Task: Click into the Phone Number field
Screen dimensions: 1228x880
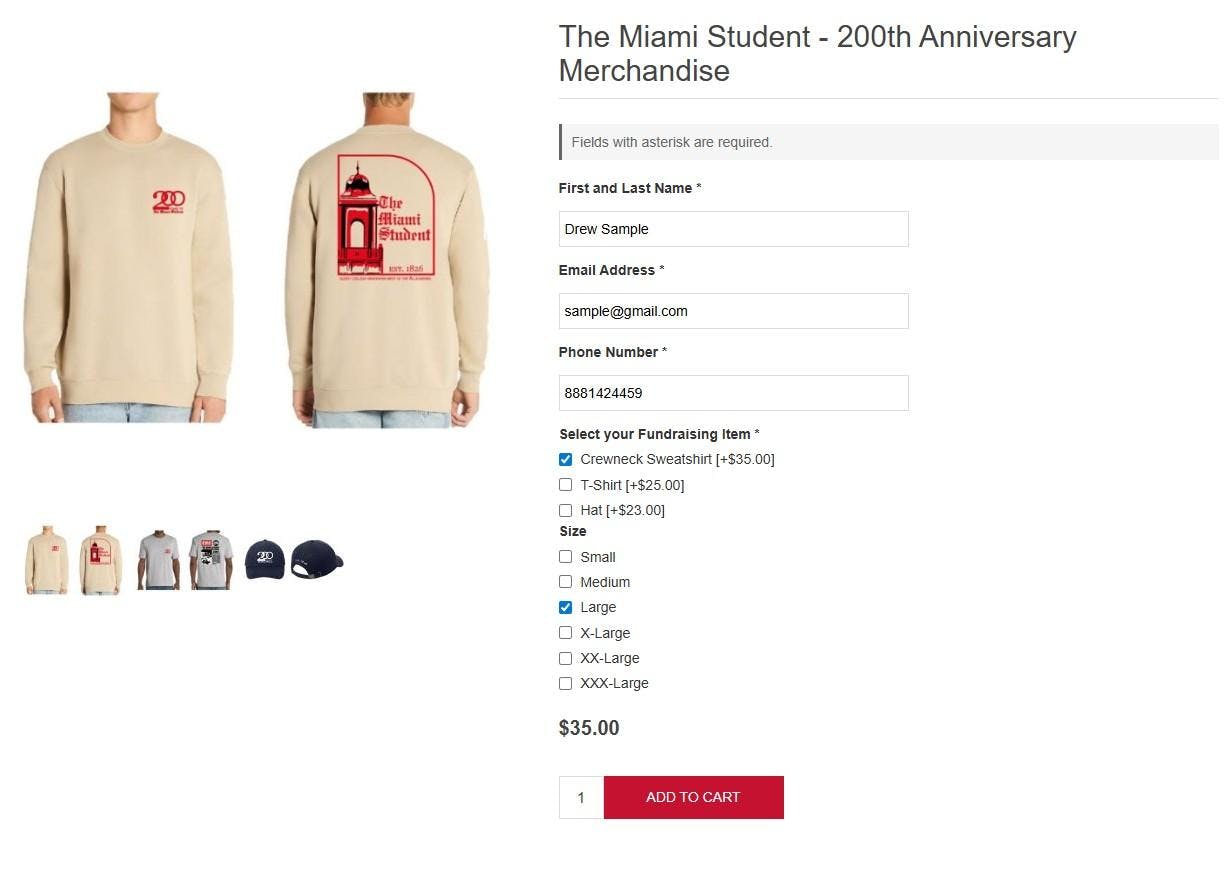Action: pos(733,393)
